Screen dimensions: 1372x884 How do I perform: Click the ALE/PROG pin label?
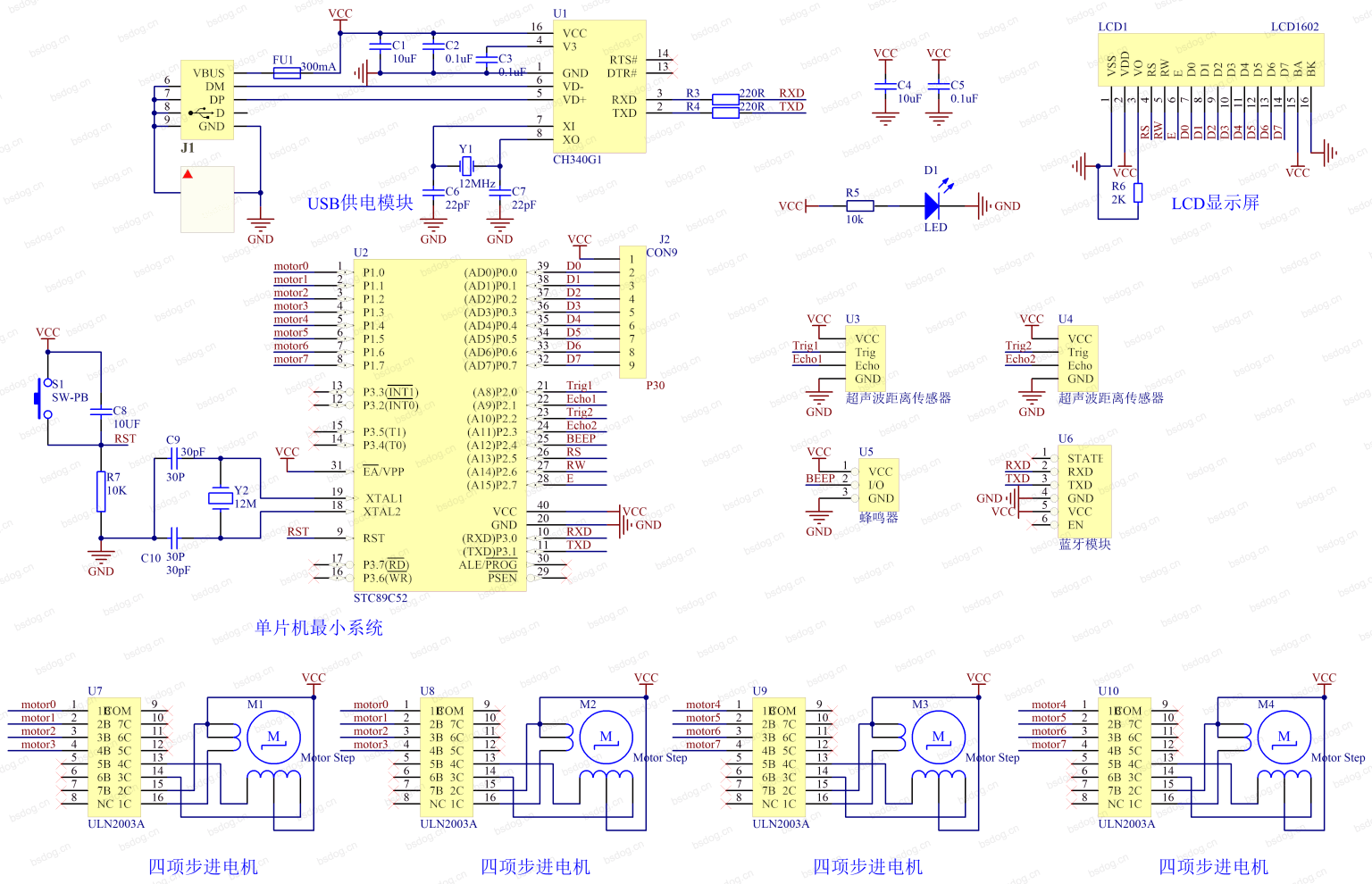(x=488, y=564)
